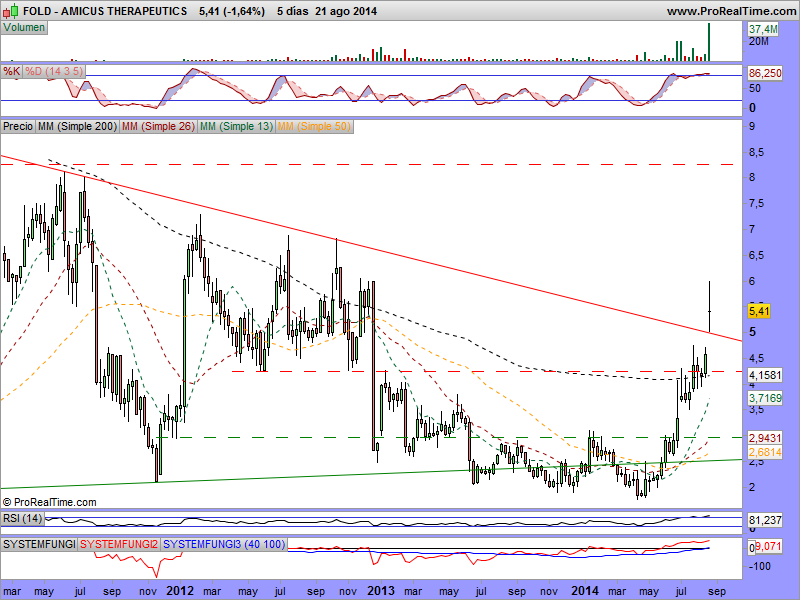Viewport: 800px width, 600px height.
Task: Select the MM (Simple 13) label
Action: pos(236,126)
